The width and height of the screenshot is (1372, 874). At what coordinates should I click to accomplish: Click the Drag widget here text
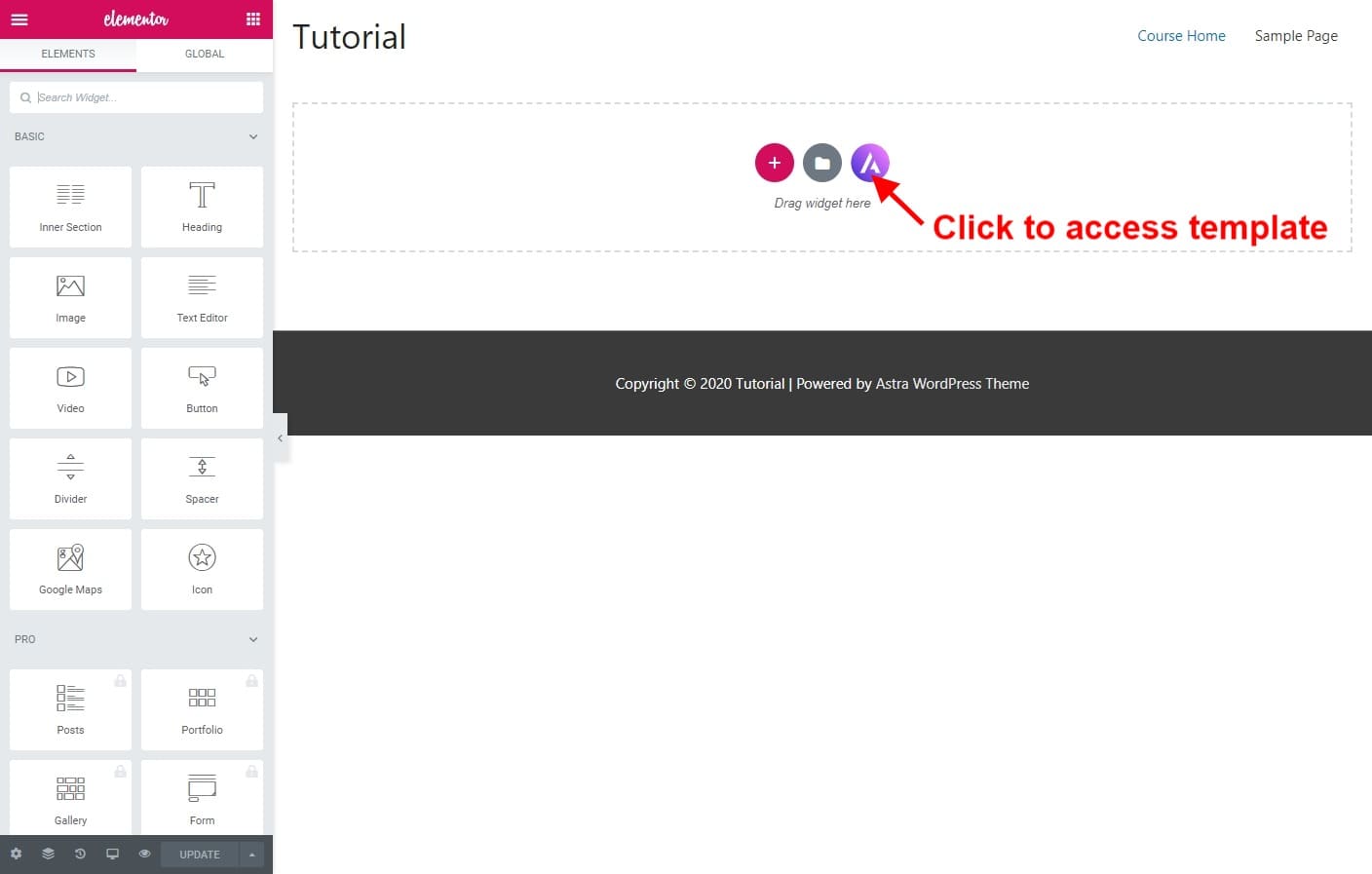(822, 203)
